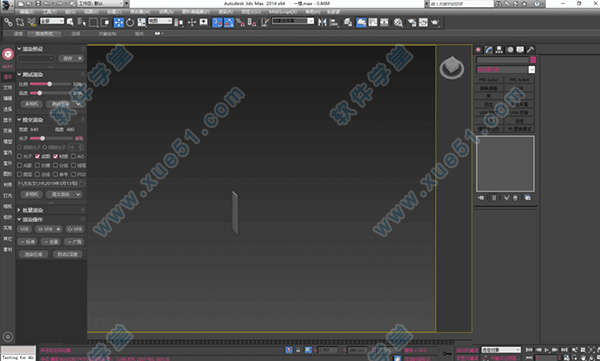The height and width of the screenshot is (361, 600).
Task: Open the Material Editor icon
Action: (x=398, y=23)
